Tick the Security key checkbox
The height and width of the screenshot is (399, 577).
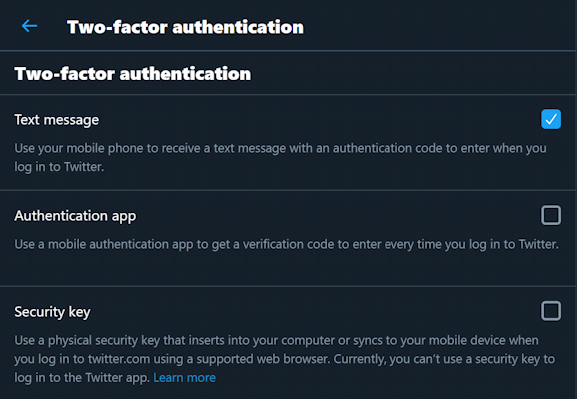coord(551,311)
